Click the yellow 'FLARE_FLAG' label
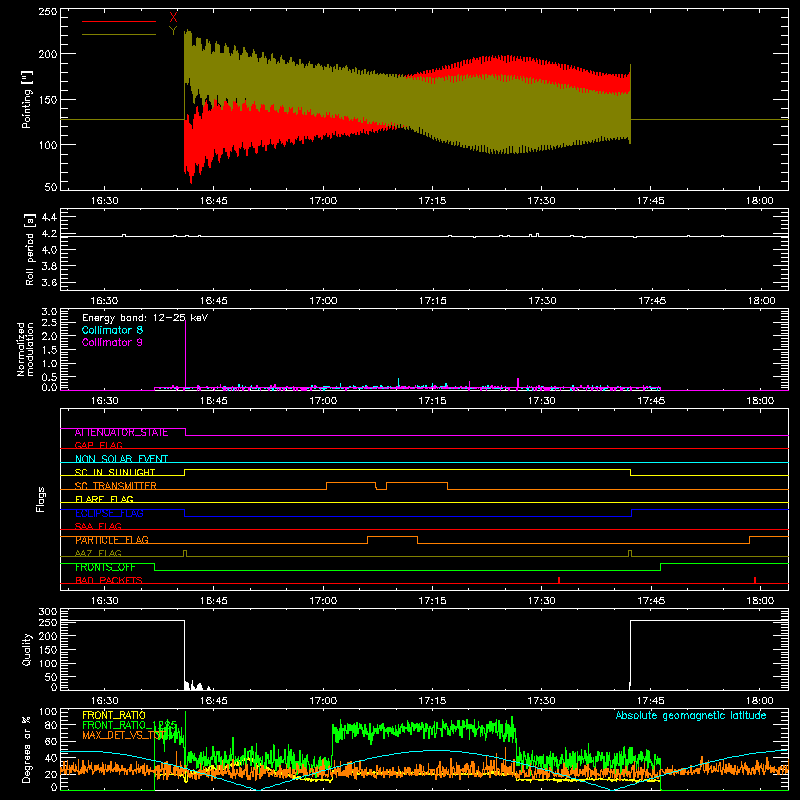 coord(104,499)
